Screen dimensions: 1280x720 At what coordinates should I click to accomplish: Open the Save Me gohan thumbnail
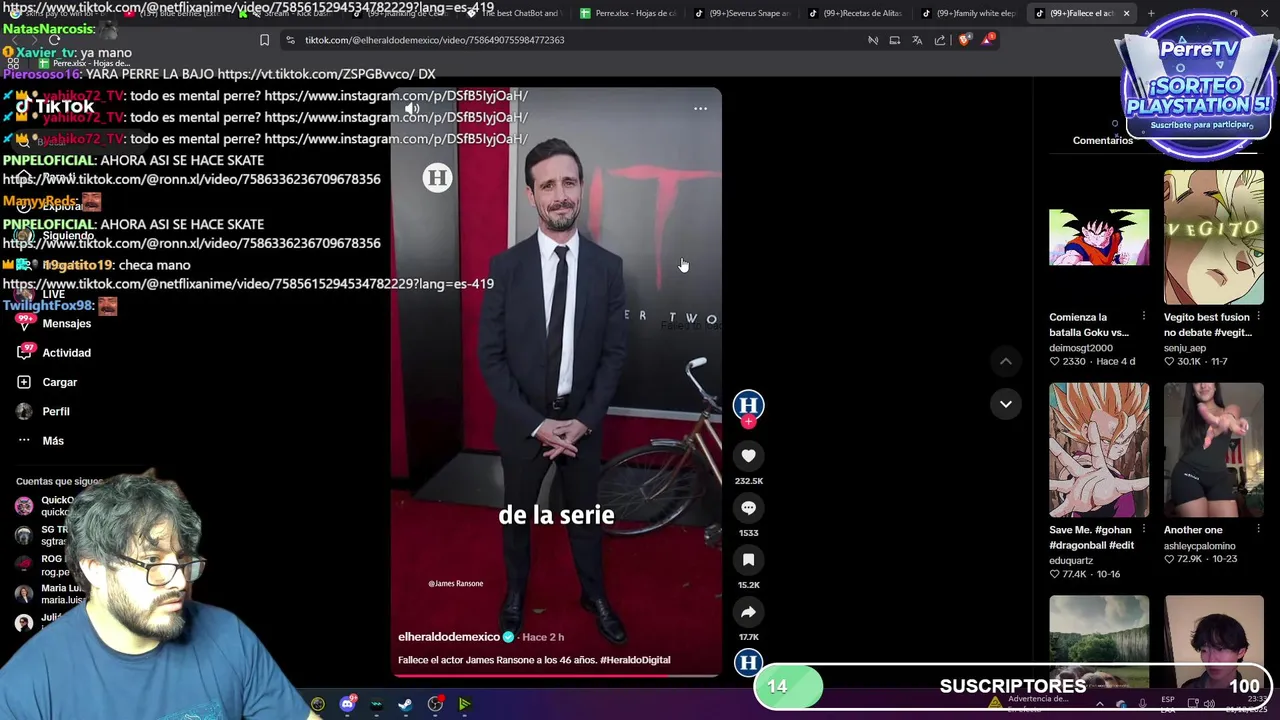pyautogui.click(x=1099, y=450)
